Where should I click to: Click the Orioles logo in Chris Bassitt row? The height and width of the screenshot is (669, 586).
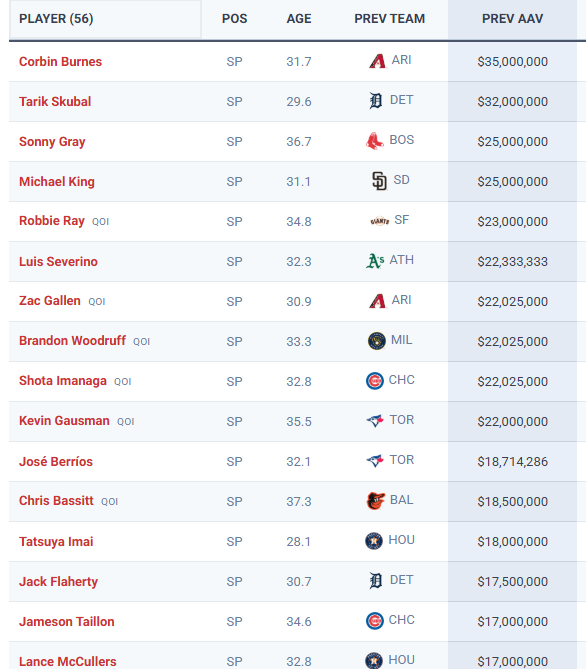(x=376, y=501)
